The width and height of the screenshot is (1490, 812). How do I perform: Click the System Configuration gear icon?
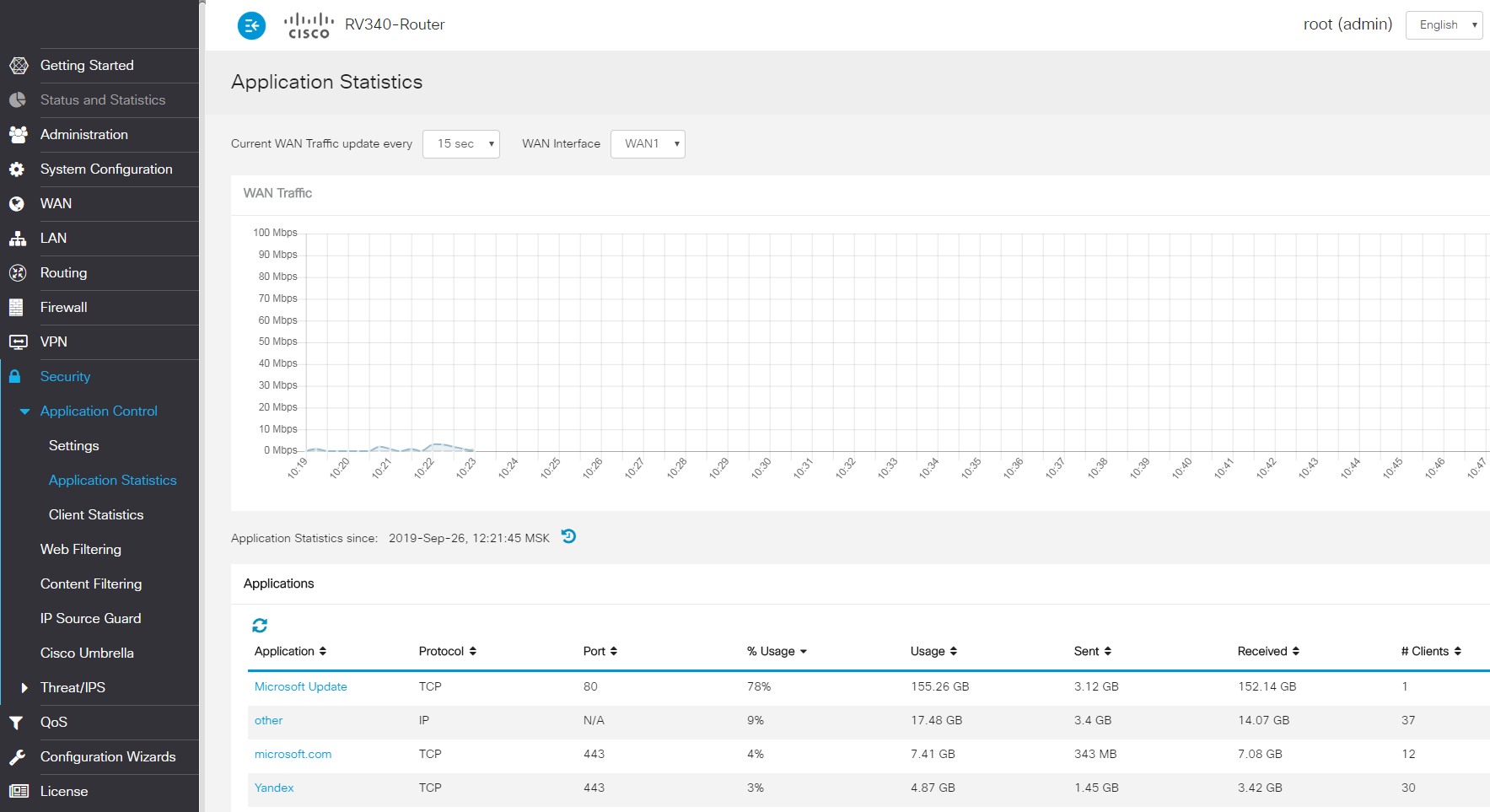click(x=17, y=169)
